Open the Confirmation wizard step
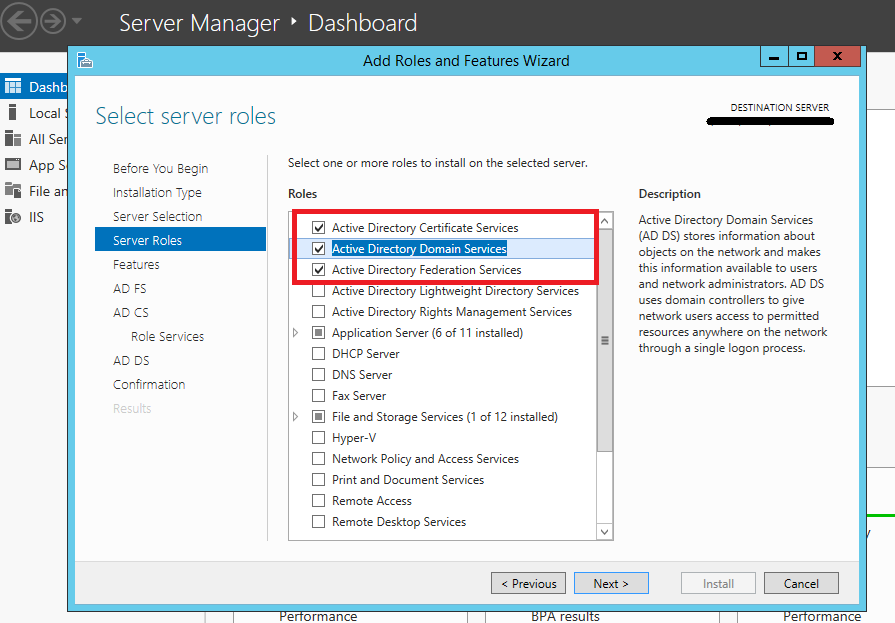The image size is (895, 623). point(149,385)
